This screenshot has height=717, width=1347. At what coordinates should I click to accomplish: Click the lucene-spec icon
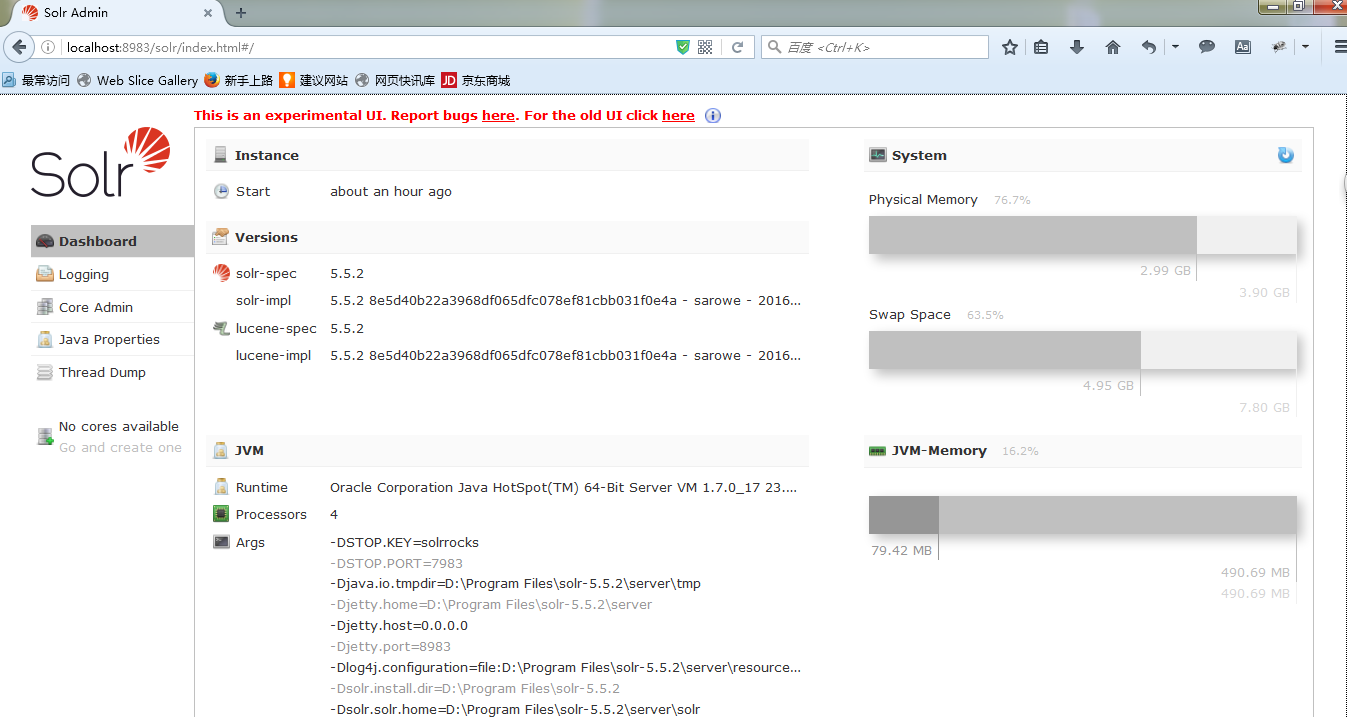coord(221,328)
